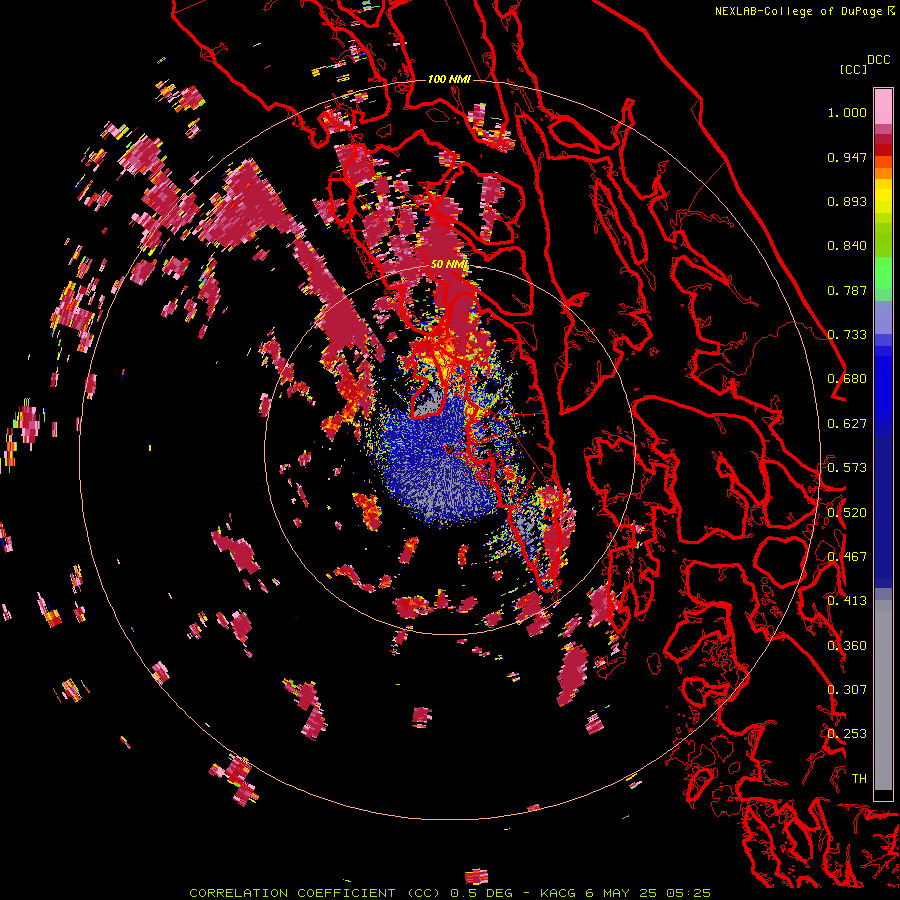Pick the gray lower segment of color bar
Image resolution: width=900 pixels, height=900 pixels.
coord(883,700)
